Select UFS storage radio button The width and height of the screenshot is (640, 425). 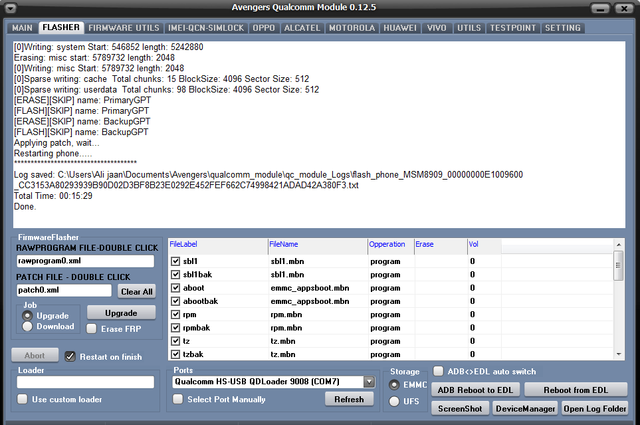(394, 401)
